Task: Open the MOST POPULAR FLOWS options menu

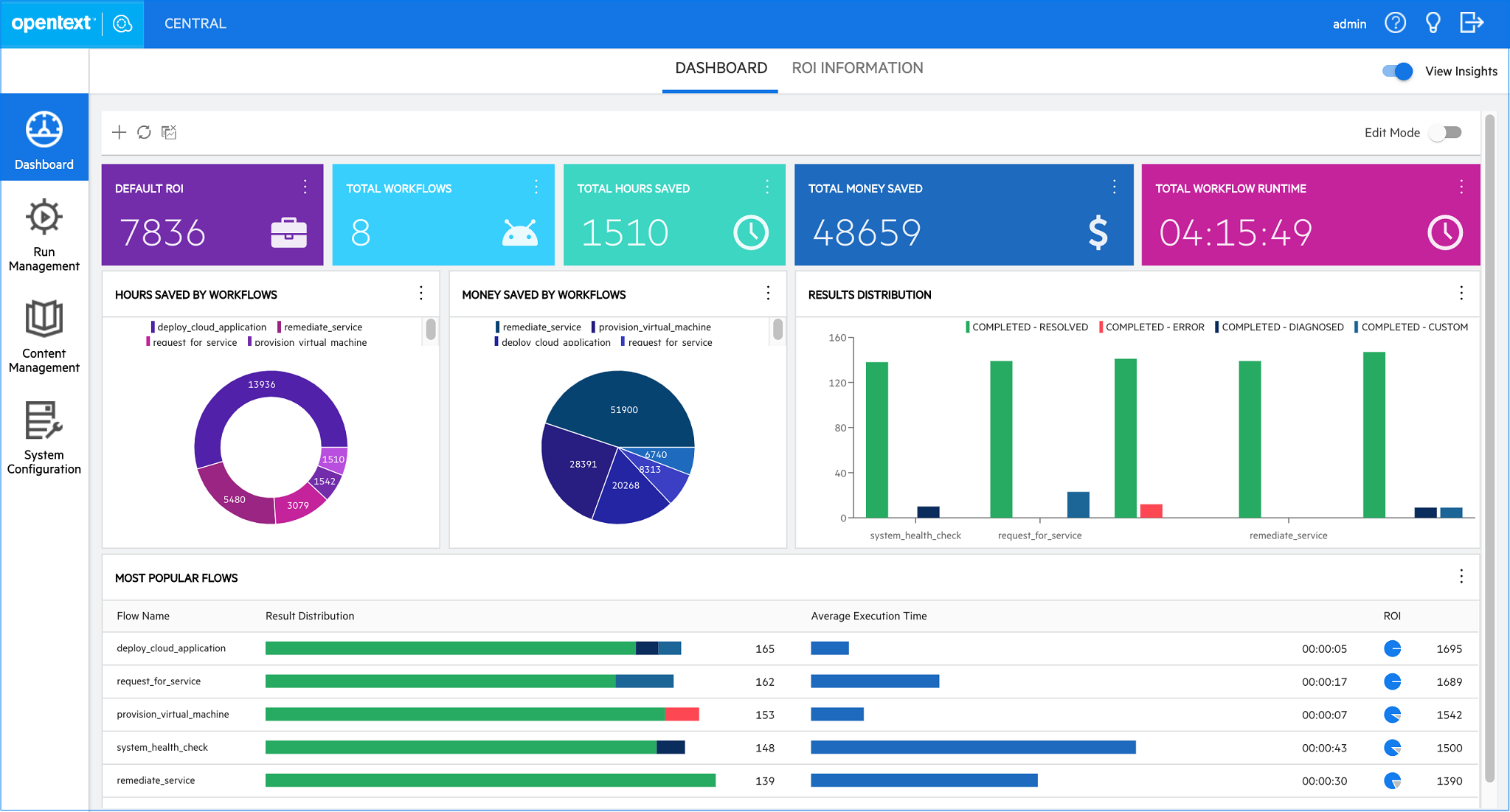Action: pyautogui.click(x=1461, y=577)
